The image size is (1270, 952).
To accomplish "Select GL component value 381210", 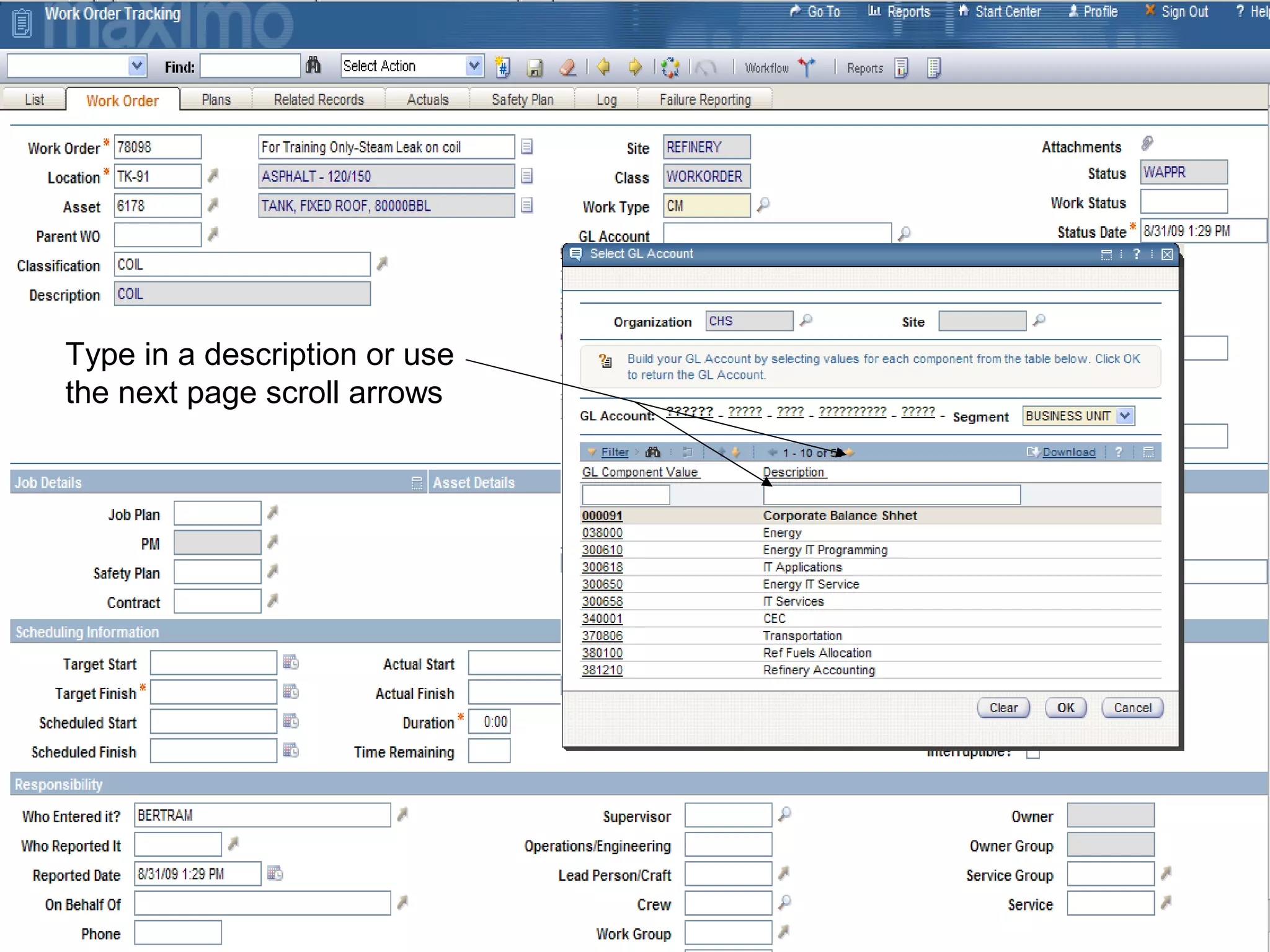I will pos(602,670).
